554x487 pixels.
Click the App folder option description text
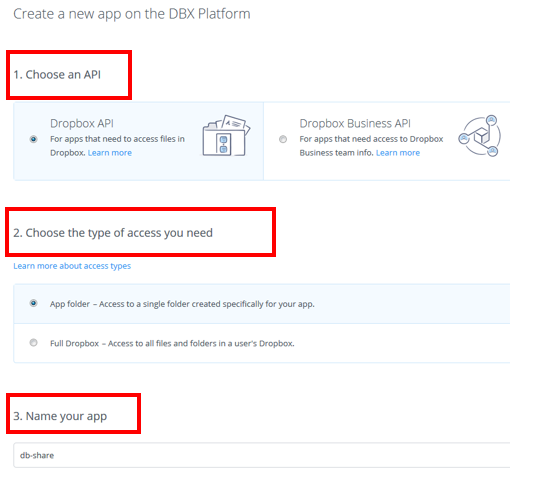point(182,304)
